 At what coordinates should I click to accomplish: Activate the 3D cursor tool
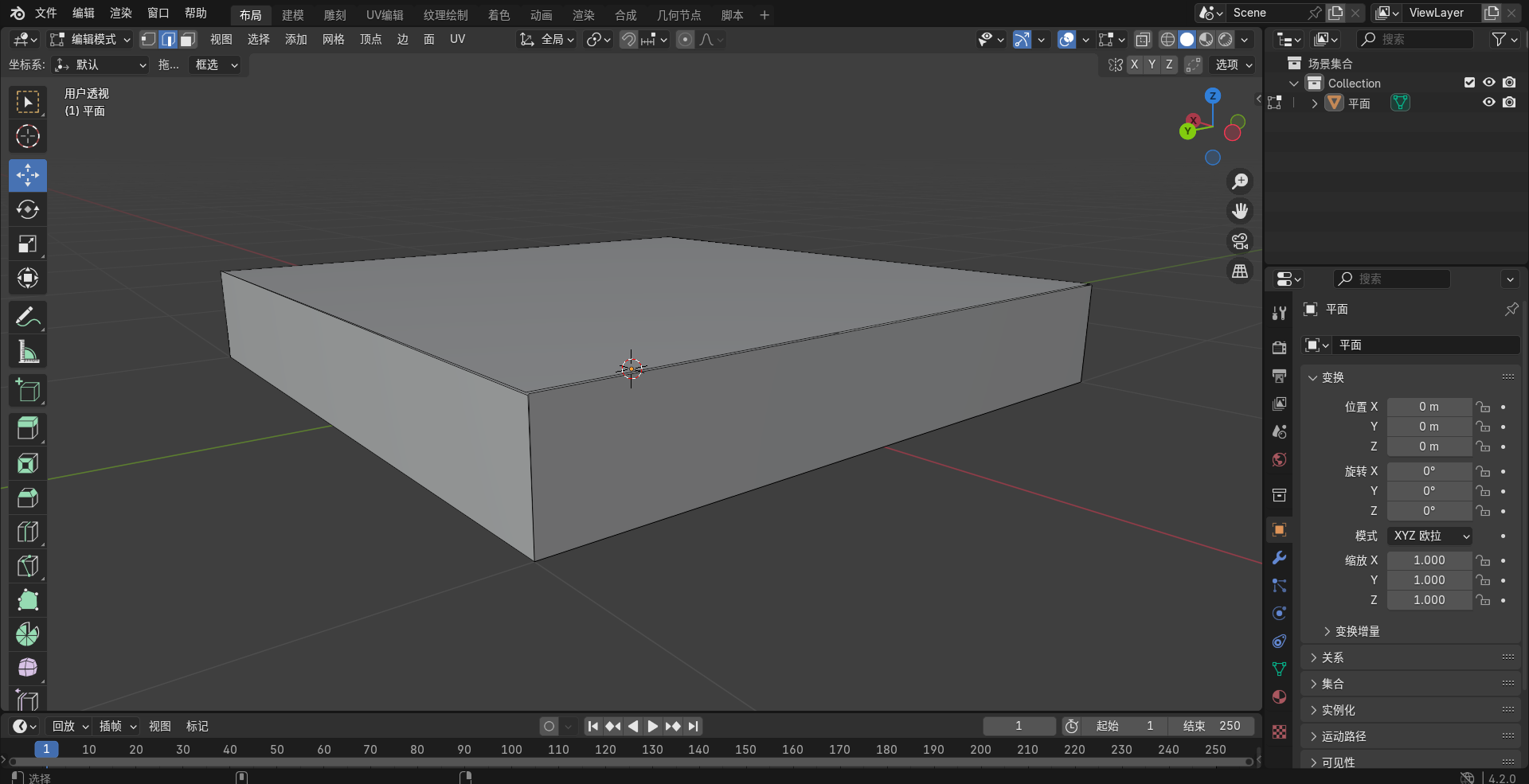tap(28, 136)
